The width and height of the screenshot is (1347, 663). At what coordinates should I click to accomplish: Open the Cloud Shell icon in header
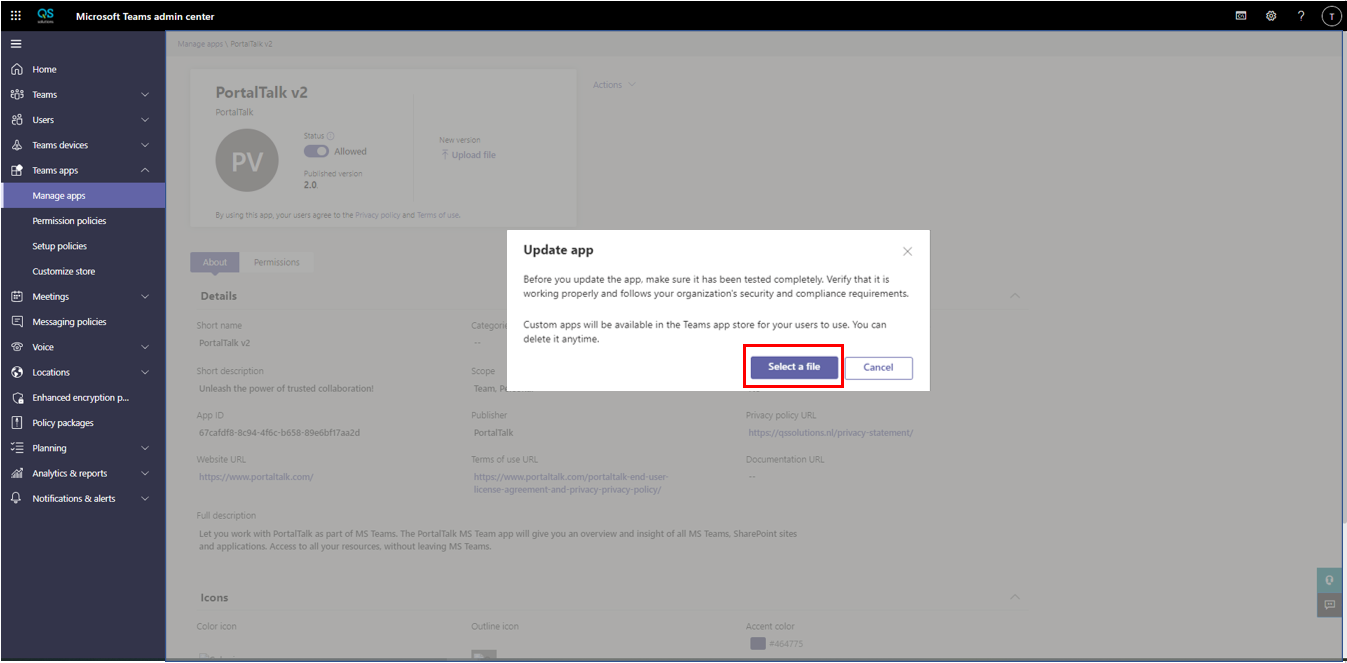(1241, 16)
